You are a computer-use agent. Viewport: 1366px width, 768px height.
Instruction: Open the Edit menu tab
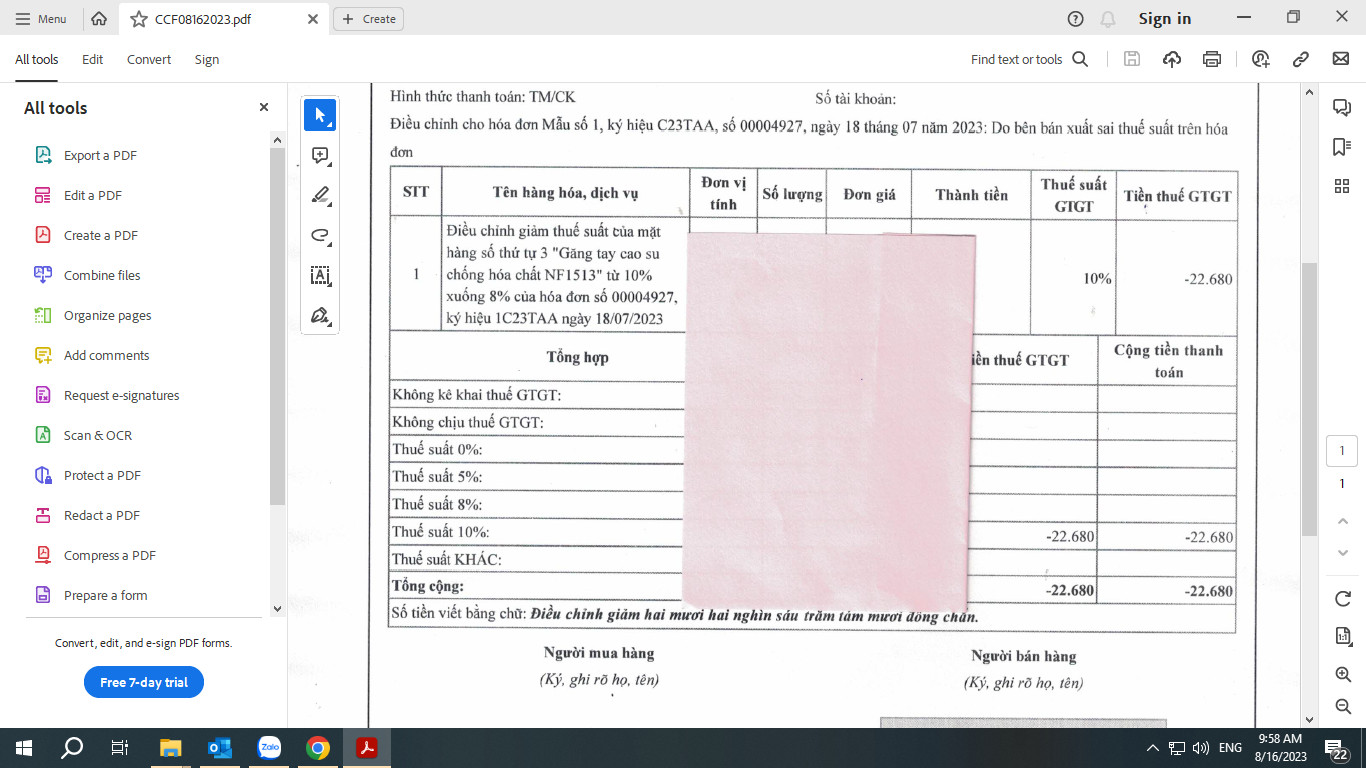click(x=92, y=60)
